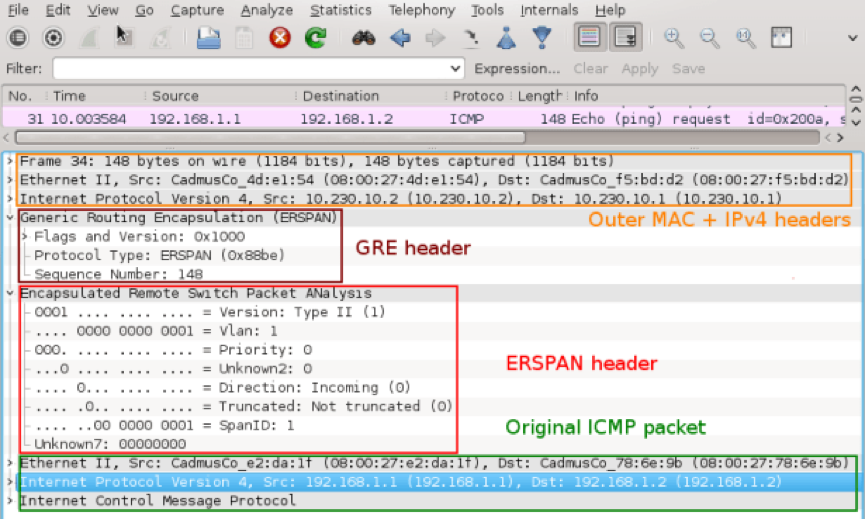This screenshot has height=519, width=865.
Task: Collapse Encapsulated Remote Switch Packet Analysis tree
Action: pyautogui.click(x=10, y=293)
